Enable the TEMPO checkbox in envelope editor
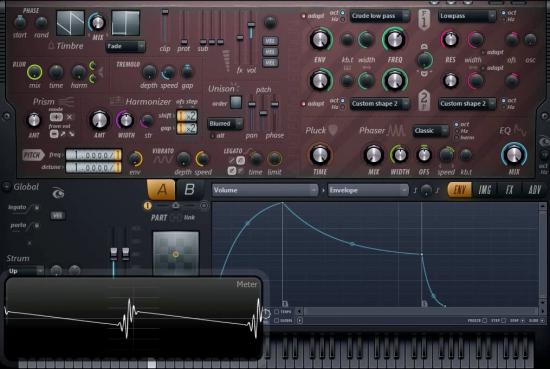The width and height of the screenshot is (550, 369). (276, 311)
